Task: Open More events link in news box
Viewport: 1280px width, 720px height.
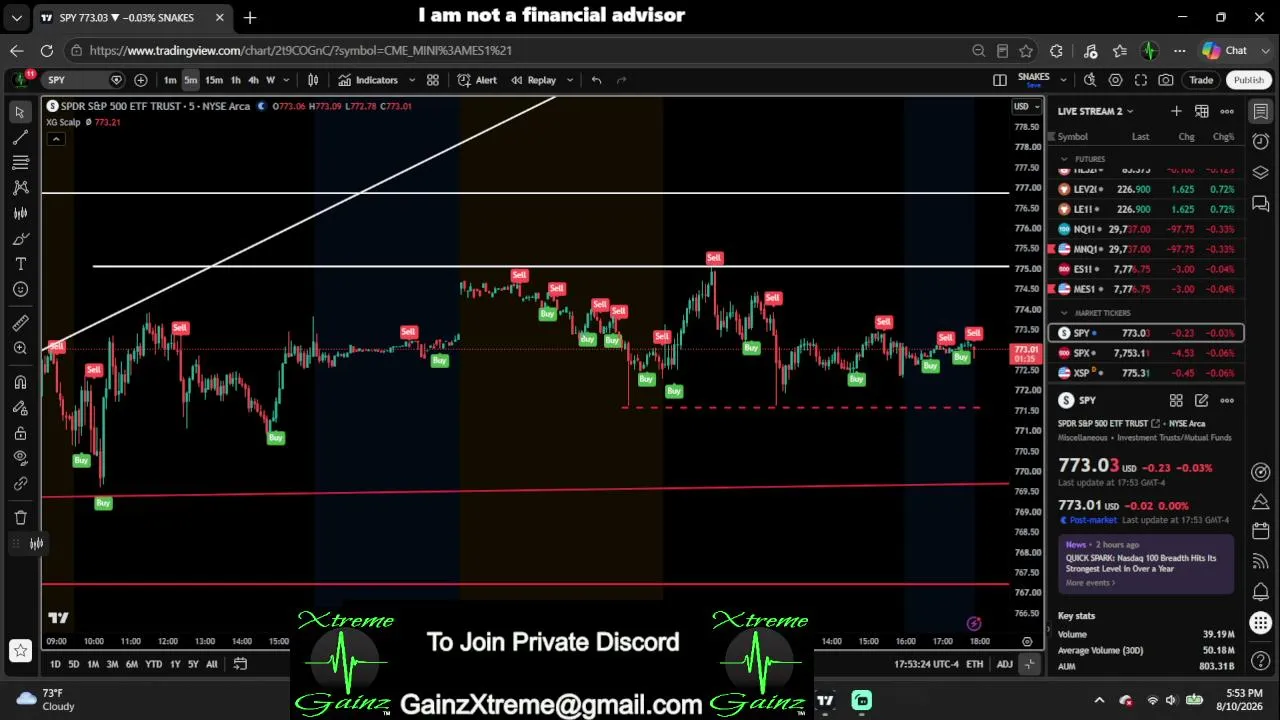Action: tap(1090, 583)
